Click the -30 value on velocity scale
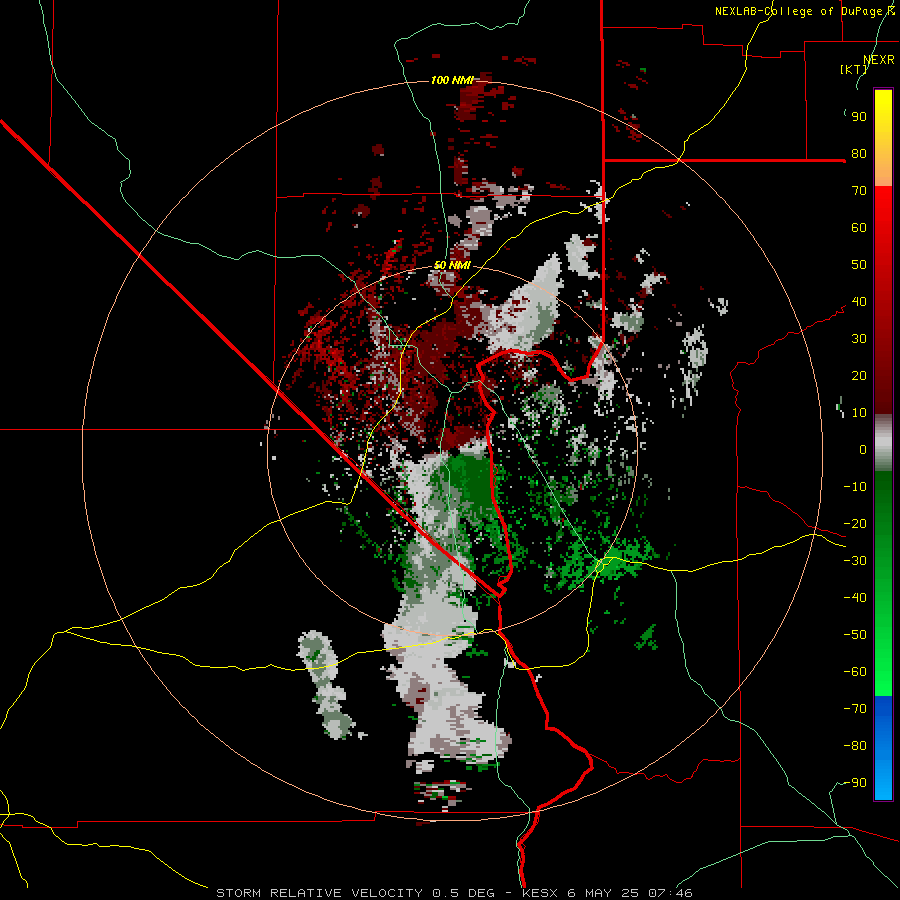 point(855,561)
